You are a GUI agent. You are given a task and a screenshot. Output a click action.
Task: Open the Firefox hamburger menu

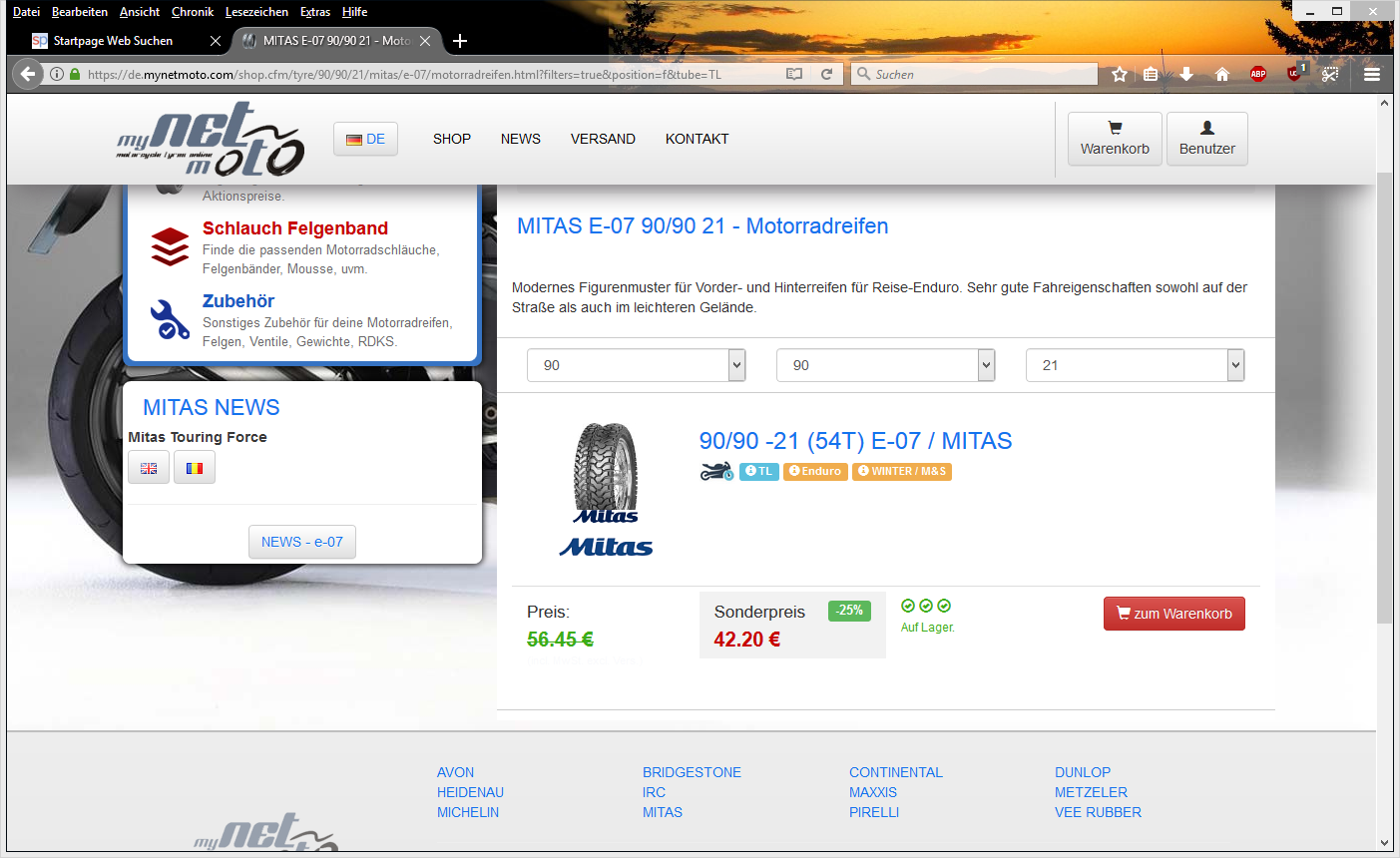pos(1372,74)
